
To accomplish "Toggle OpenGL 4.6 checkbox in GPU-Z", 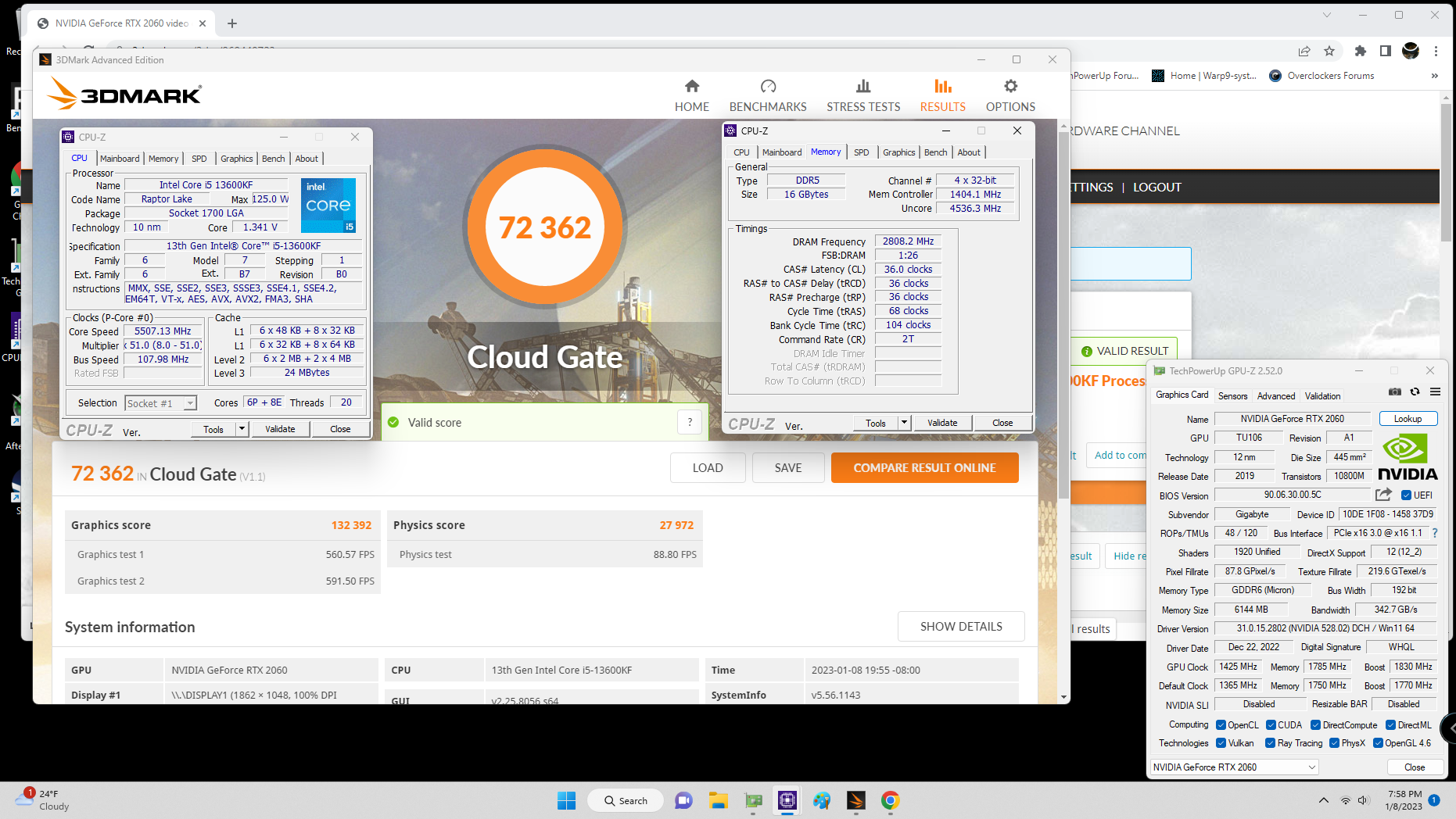I will [x=1378, y=742].
